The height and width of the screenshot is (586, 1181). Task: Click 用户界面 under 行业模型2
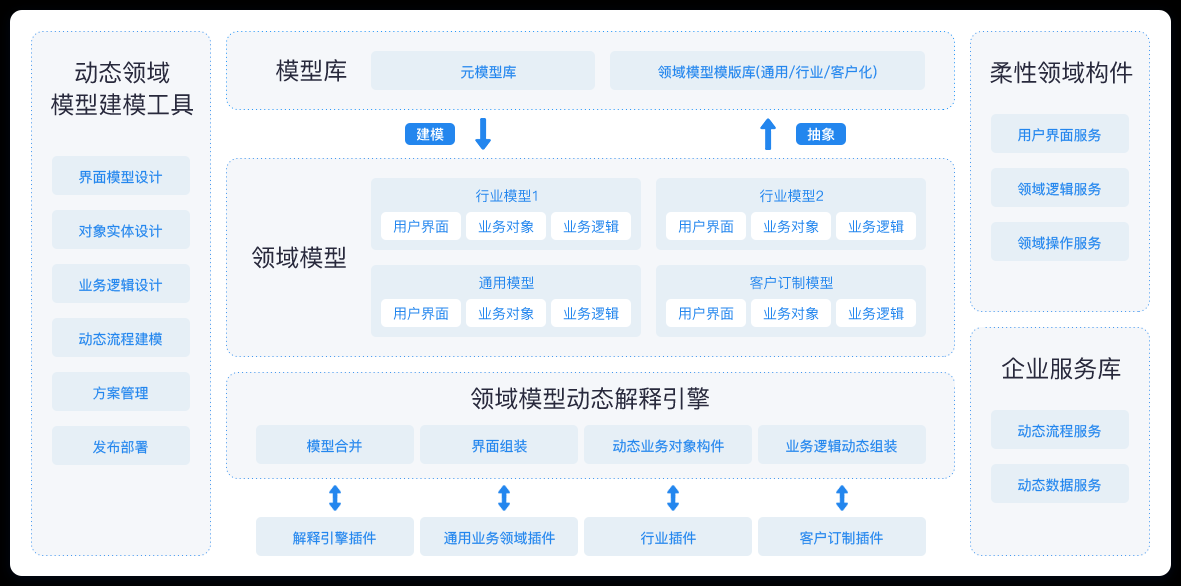706,226
